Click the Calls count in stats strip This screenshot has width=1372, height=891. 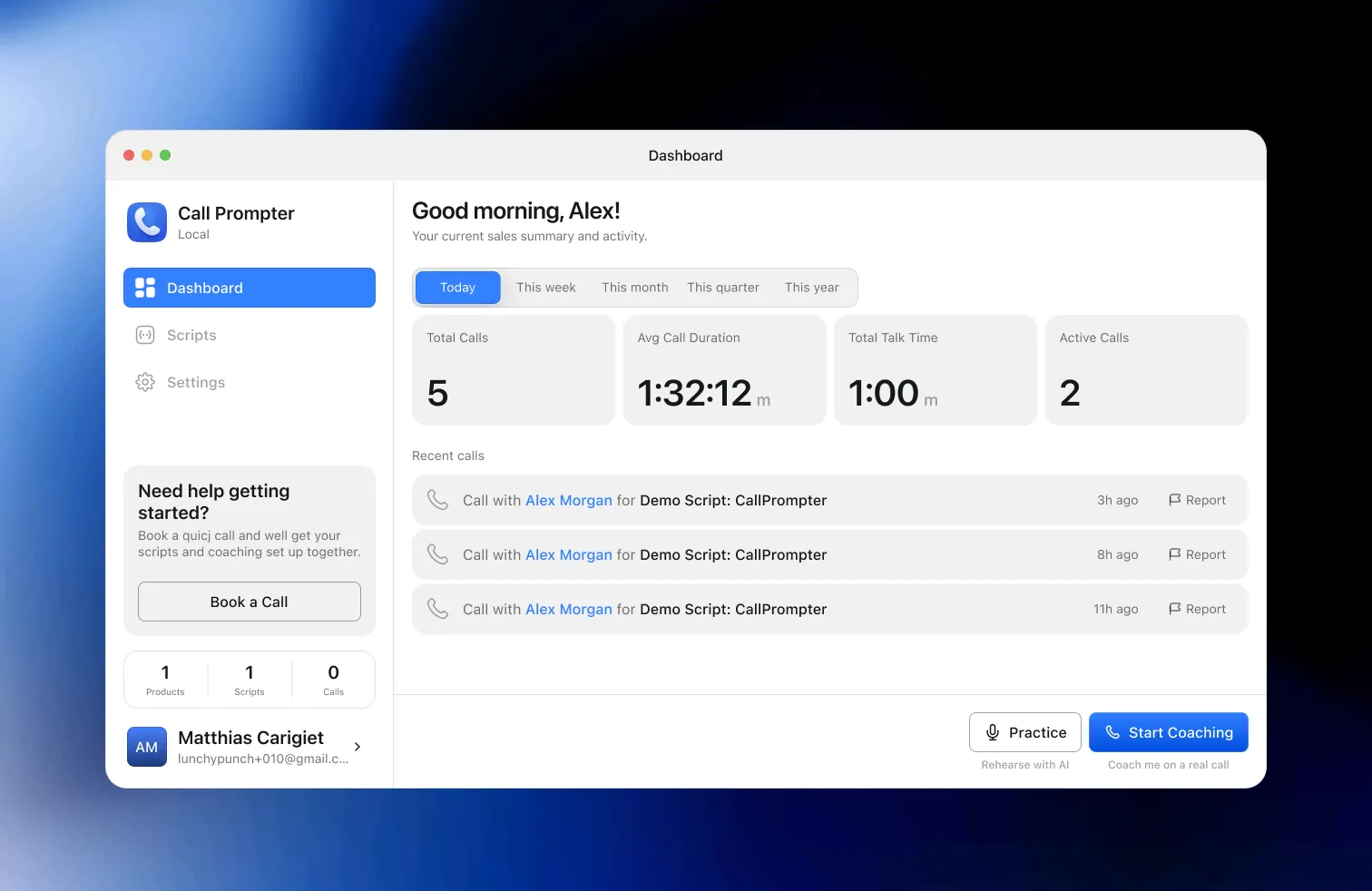pyautogui.click(x=334, y=680)
